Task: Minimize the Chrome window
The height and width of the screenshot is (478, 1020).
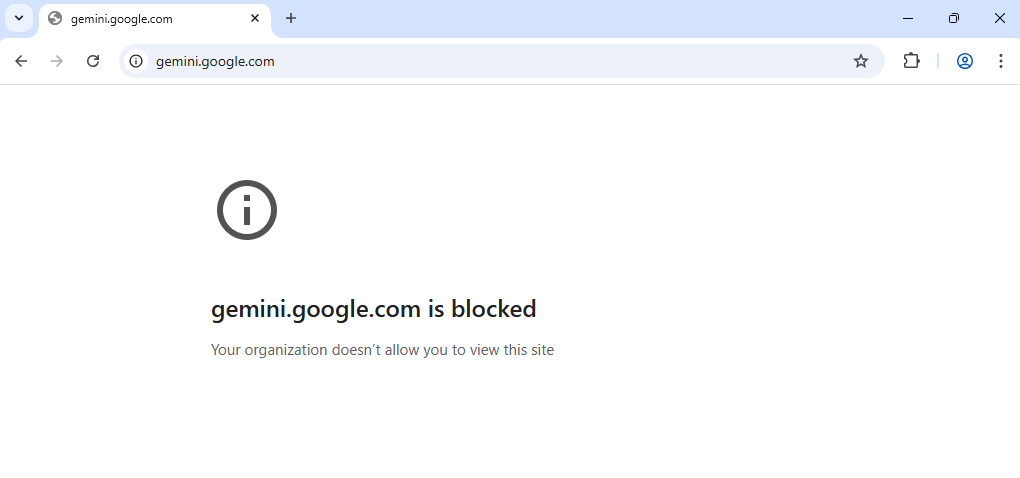Action: coord(908,18)
